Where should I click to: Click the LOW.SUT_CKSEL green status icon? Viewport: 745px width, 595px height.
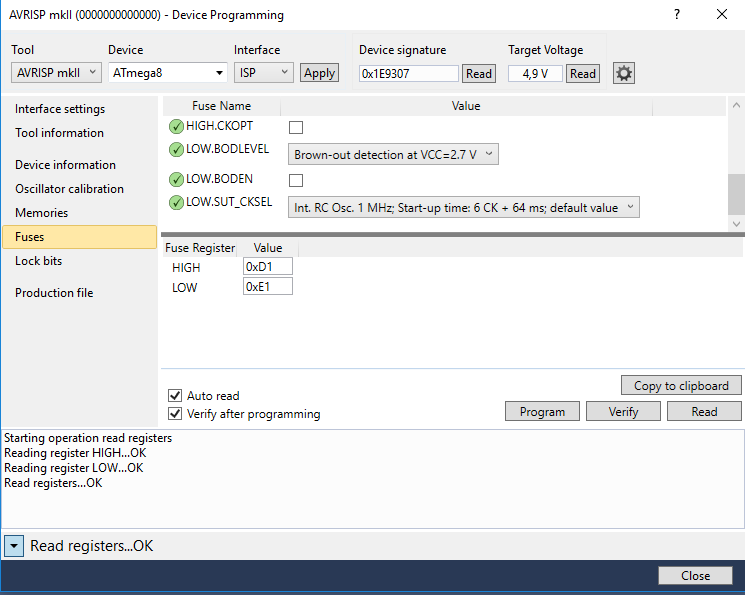pyautogui.click(x=176, y=202)
